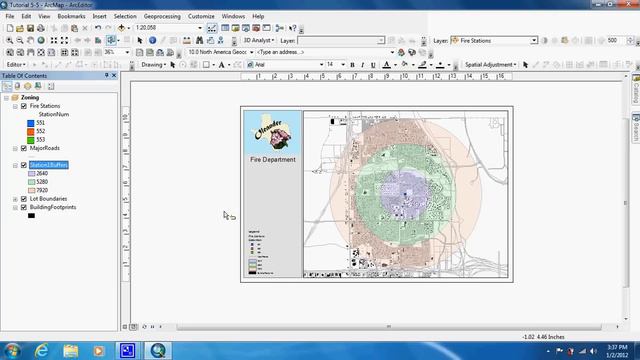Apply Bold text formatting
640x360 pixels.
click(352, 65)
